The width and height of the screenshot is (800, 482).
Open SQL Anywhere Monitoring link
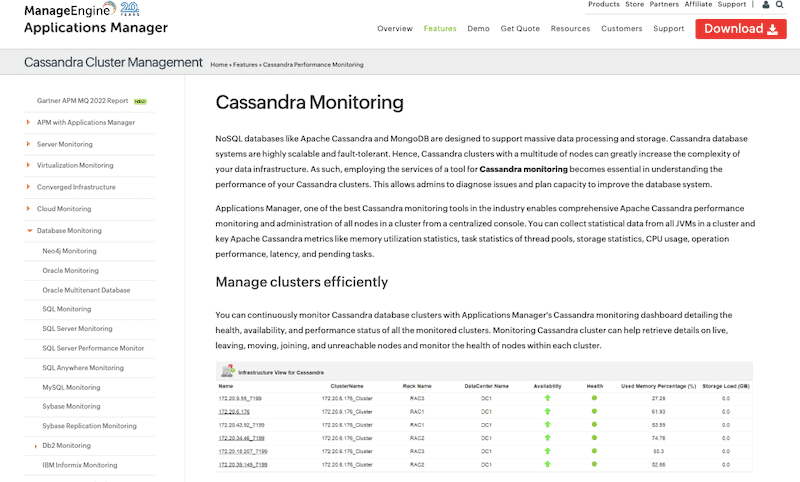pos(83,368)
